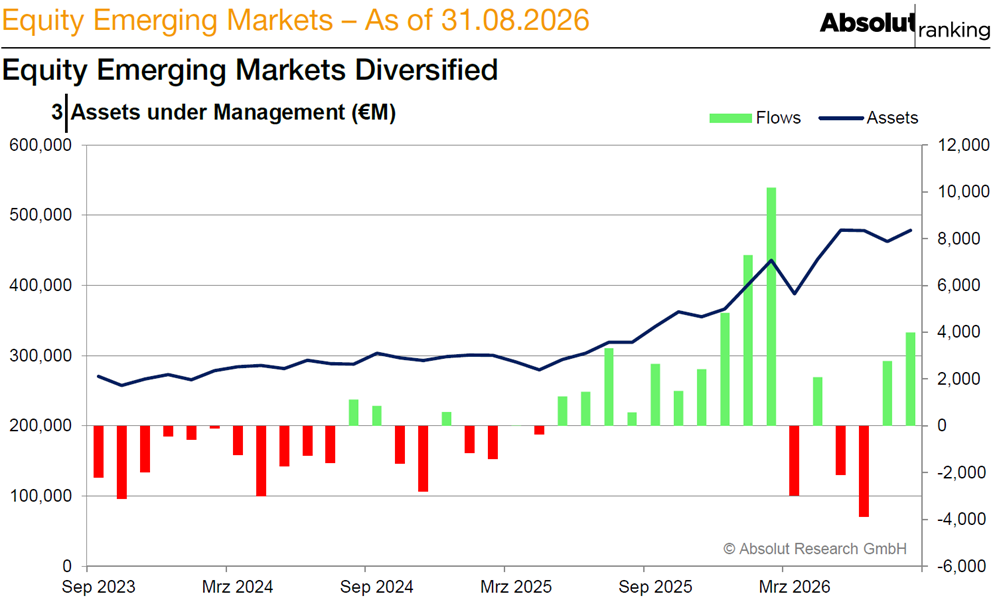This screenshot has width=998, height=600.
Task: Click the Mrz 2026 axis label
Action: pos(794,587)
